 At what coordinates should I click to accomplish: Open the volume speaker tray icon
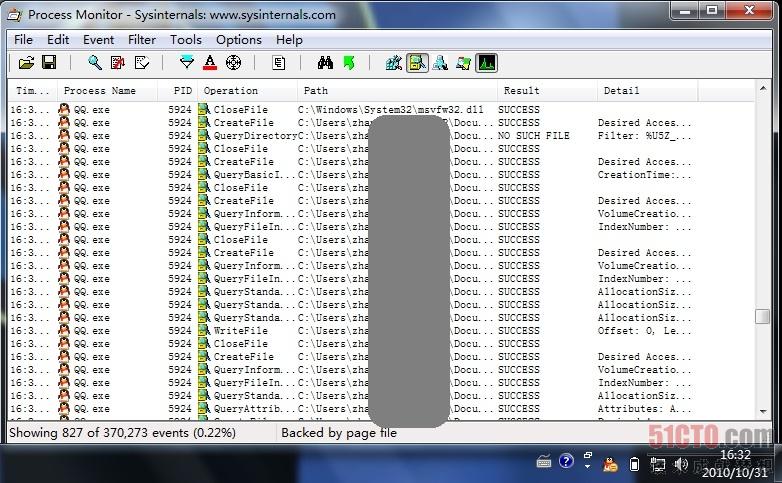(681, 465)
